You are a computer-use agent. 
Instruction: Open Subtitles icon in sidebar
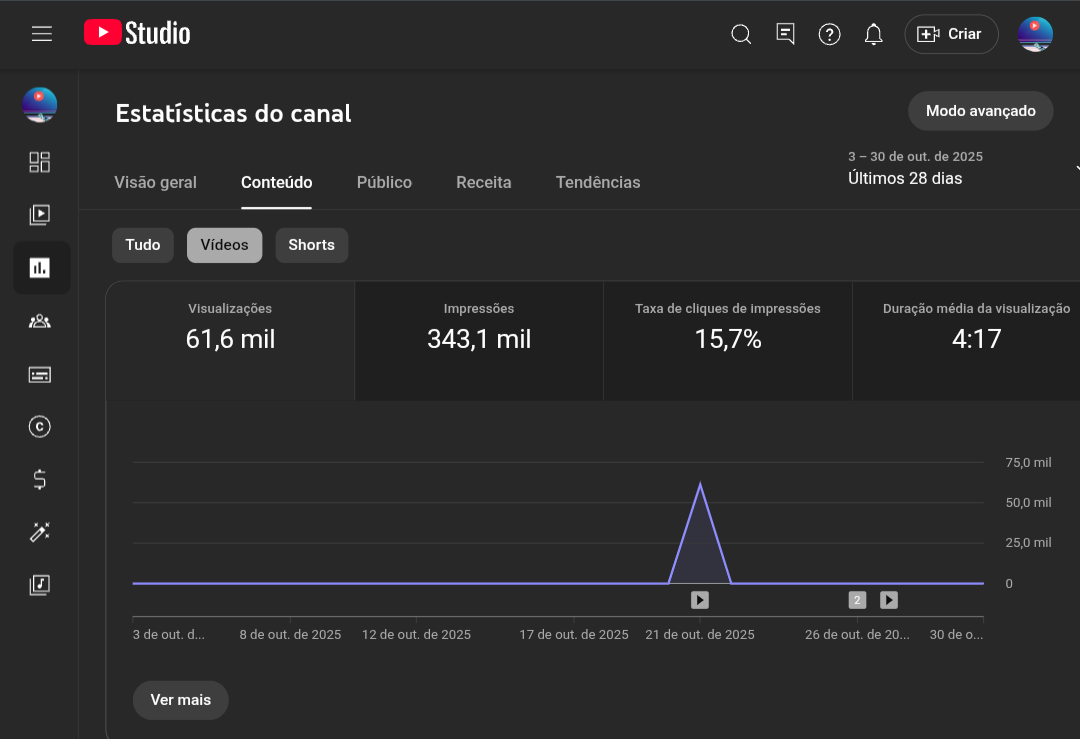click(x=40, y=374)
